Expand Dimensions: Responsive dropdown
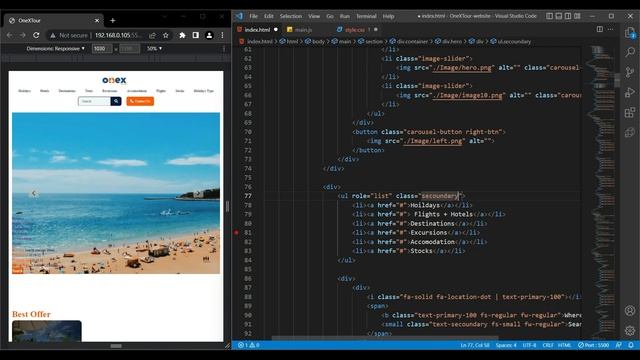The image size is (640, 360). (56, 49)
